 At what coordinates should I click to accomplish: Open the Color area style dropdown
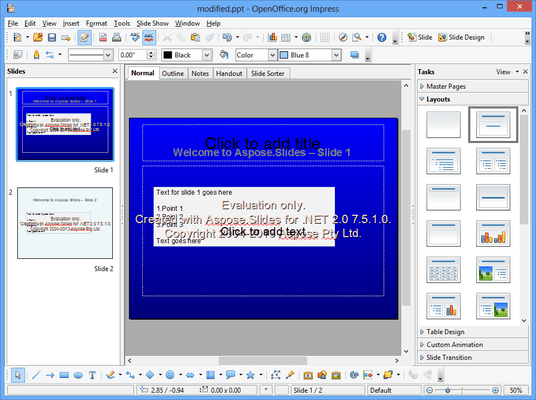pos(272,55)
